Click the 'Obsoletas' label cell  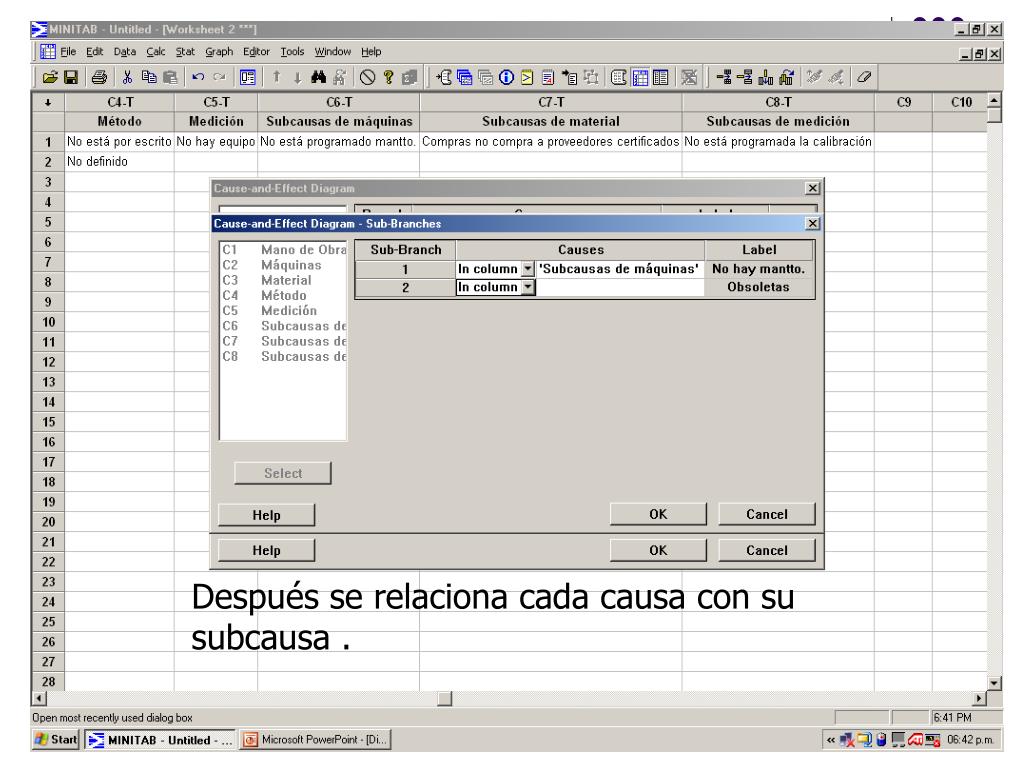pos(759,287)
